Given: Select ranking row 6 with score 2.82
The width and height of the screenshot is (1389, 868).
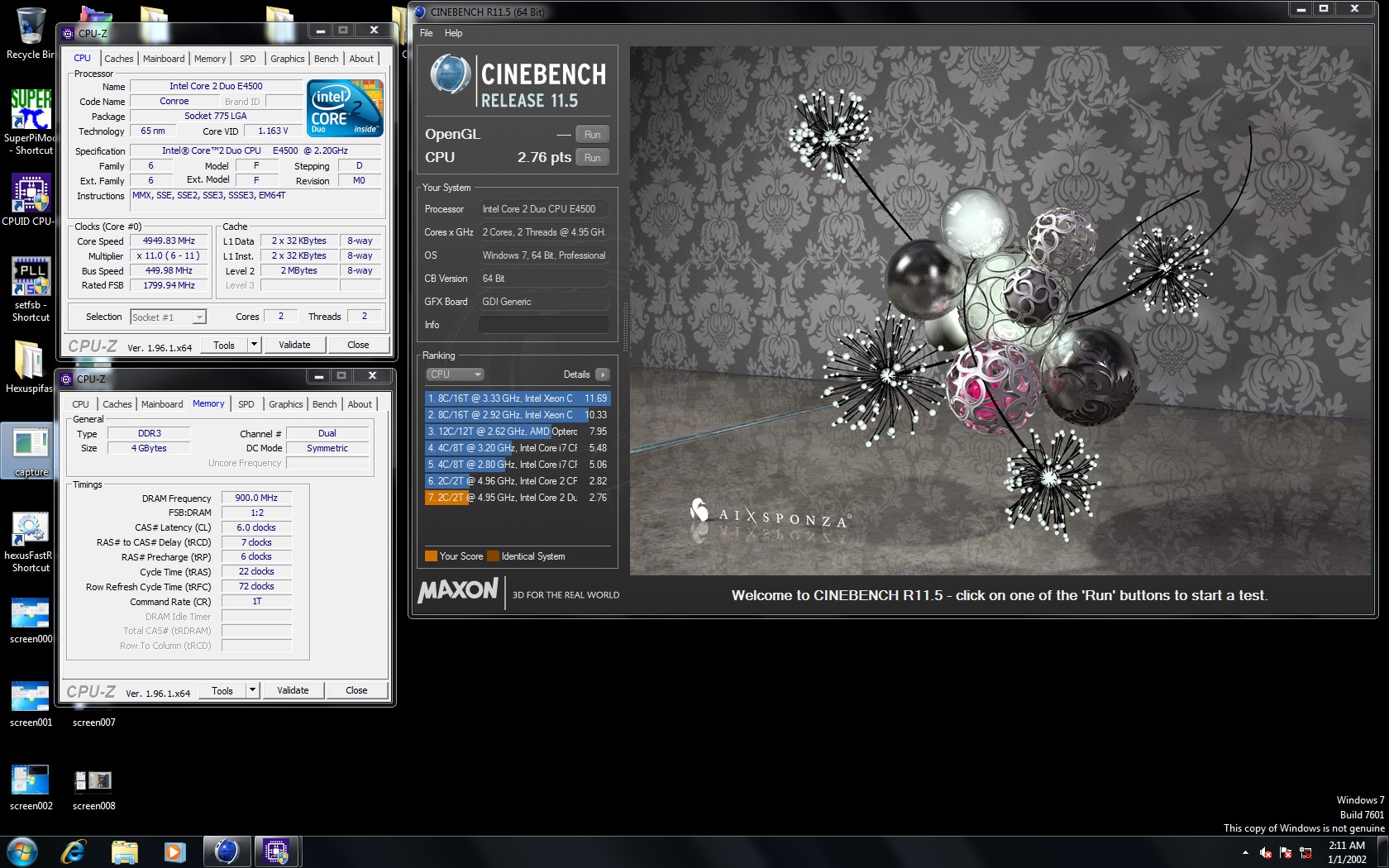Looking at the screenshot, I should tap(518, 481).
